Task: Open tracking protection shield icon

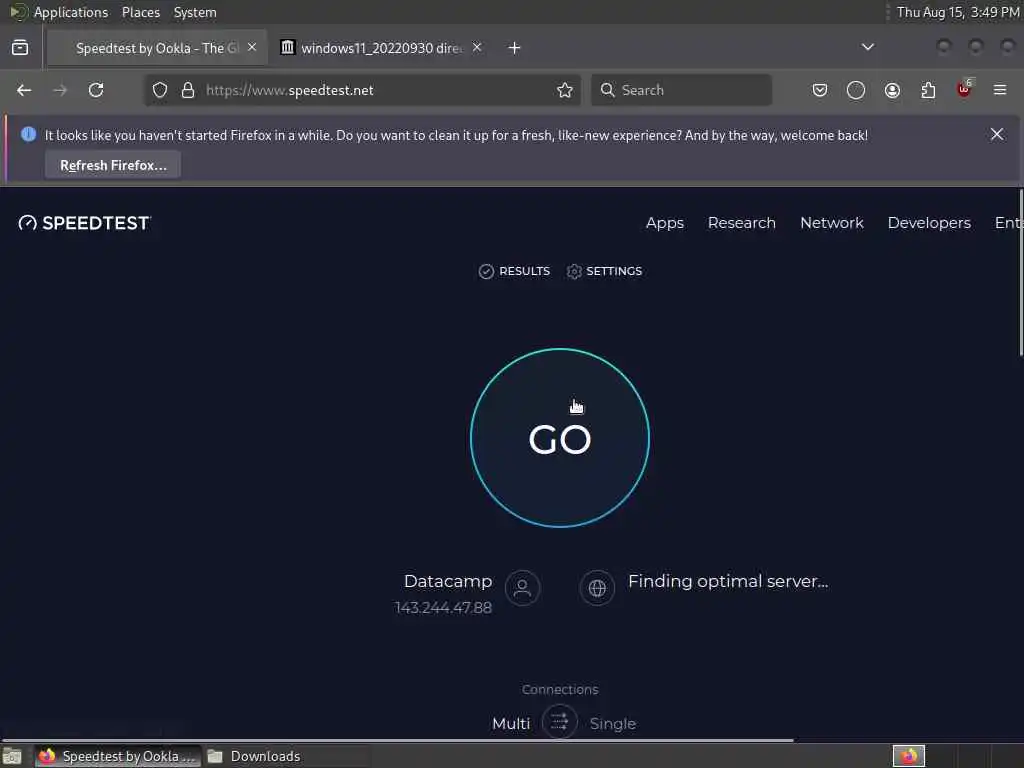Action: click(x=160, y=90)
